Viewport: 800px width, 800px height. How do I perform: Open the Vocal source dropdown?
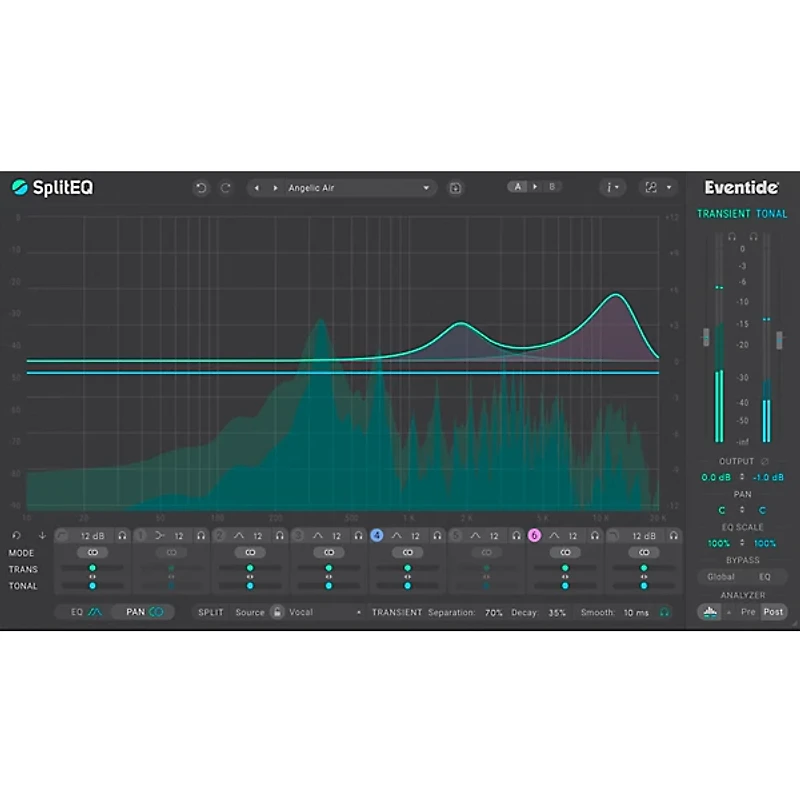pos(320,611)
